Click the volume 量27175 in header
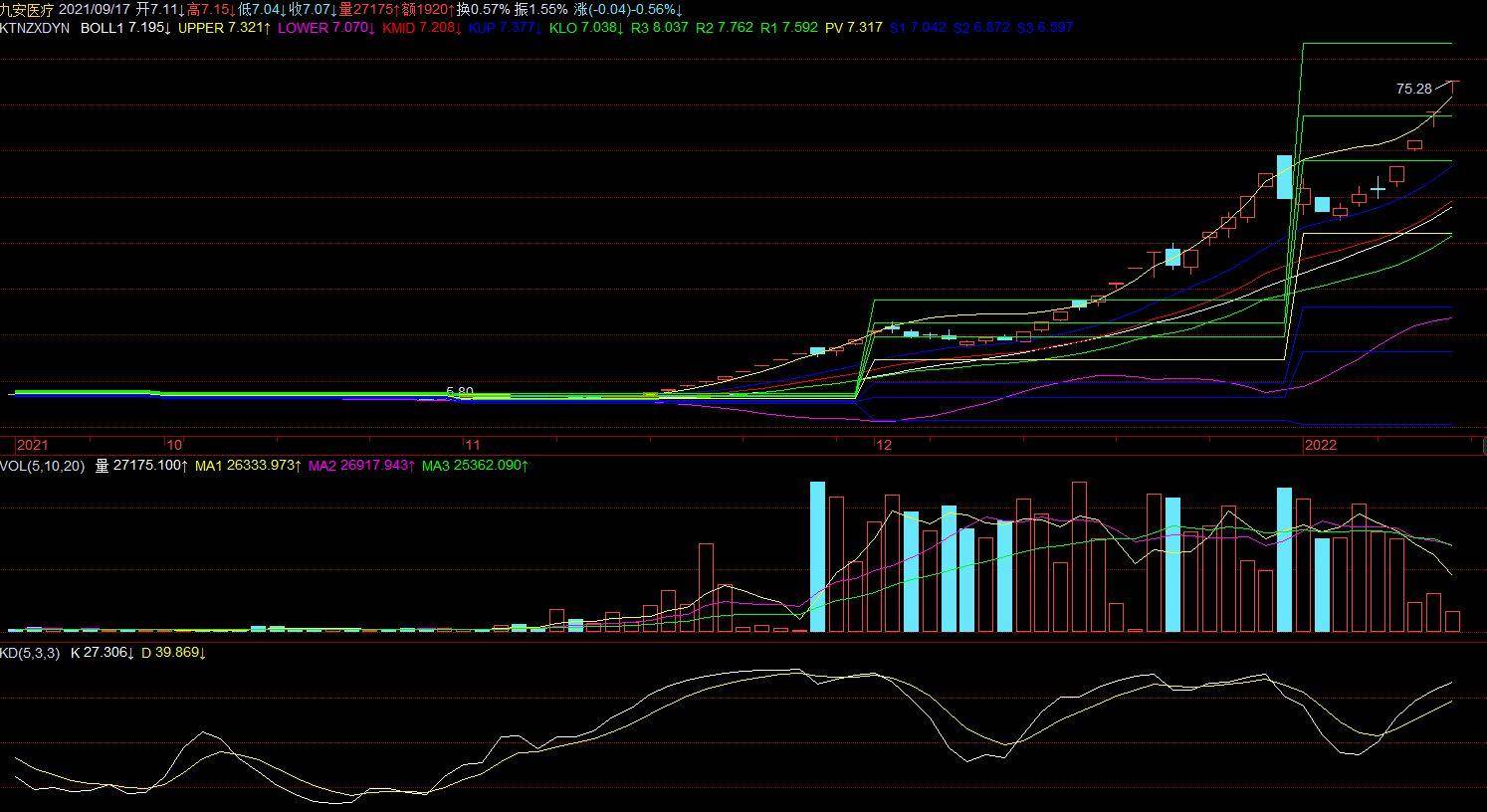This screenshot has width=1487, height=812. click(x=369, y=9)
